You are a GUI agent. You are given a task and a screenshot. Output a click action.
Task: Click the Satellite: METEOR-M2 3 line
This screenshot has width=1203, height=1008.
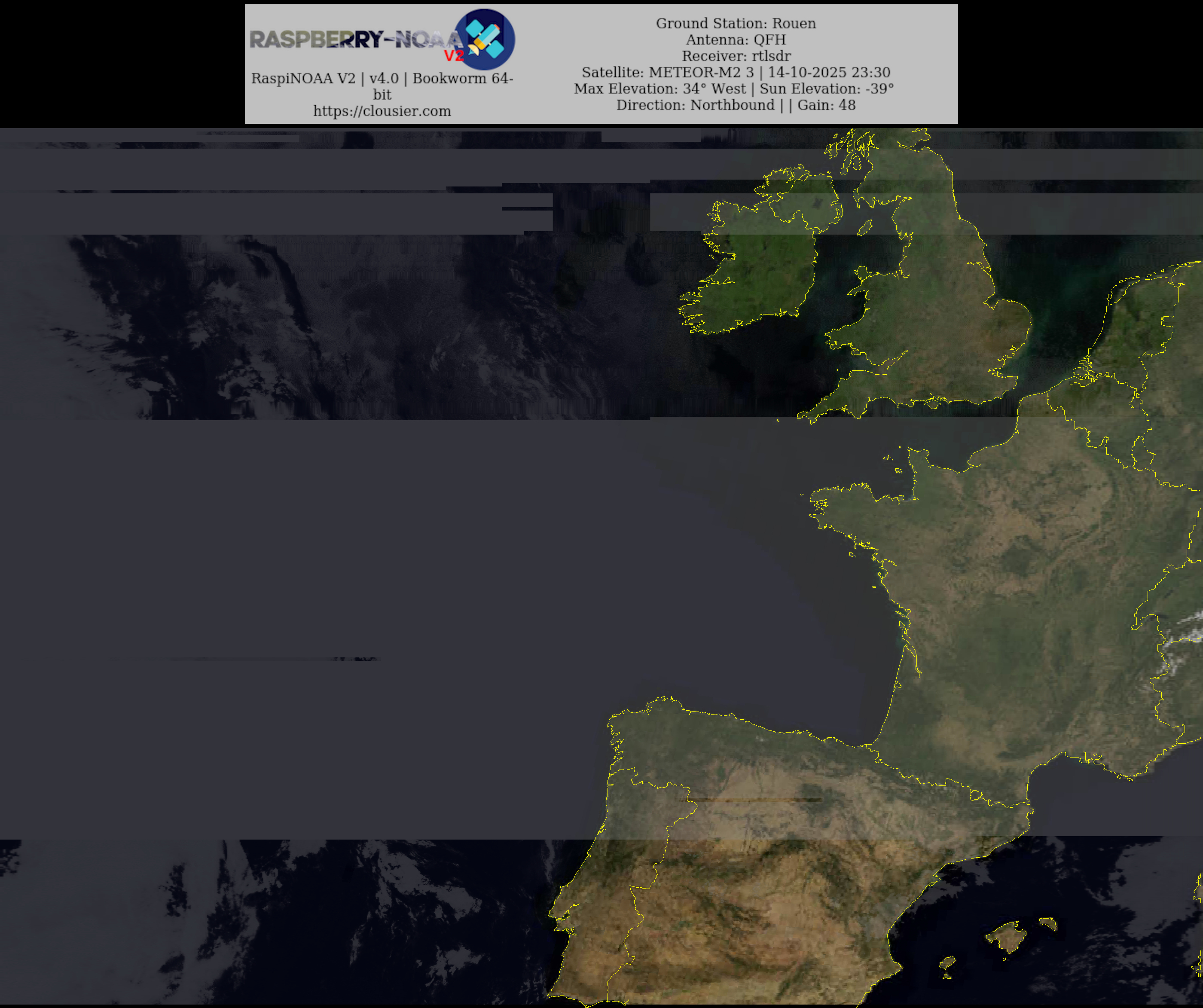736,72
